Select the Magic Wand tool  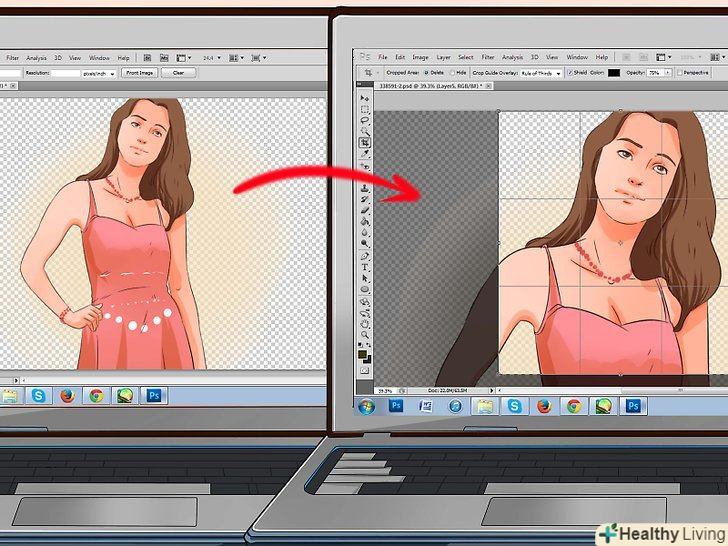coord(365,132)
